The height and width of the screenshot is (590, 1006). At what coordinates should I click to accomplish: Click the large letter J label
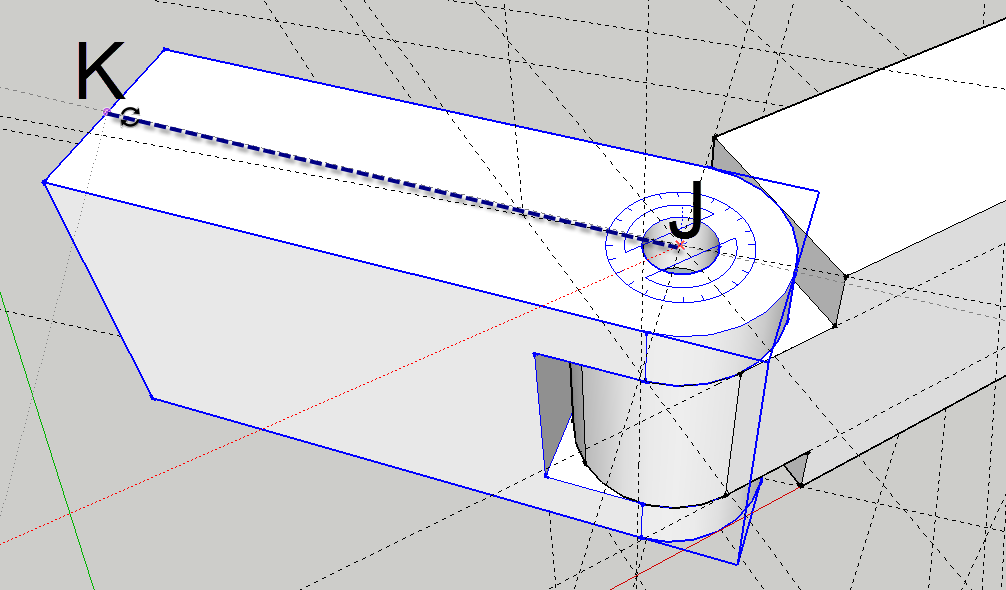tap(687, 207)
